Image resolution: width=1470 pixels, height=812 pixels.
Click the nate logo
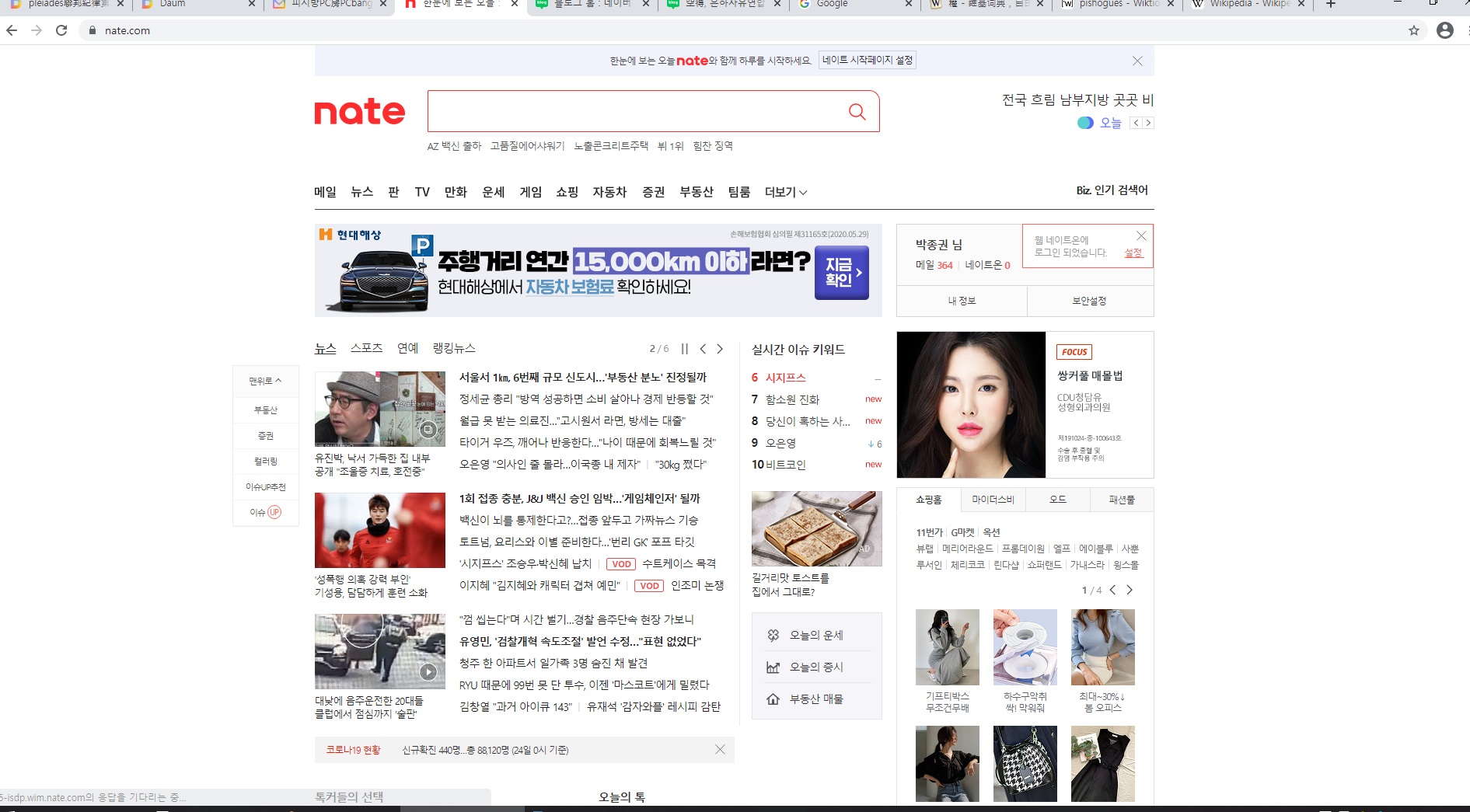(x=360, y=112)
